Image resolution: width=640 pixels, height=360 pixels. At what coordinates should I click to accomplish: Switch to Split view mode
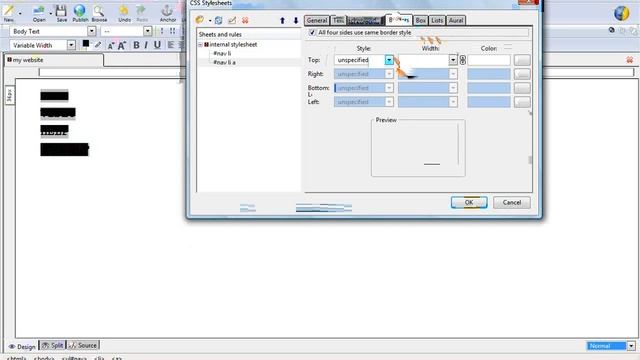click(52, 345)
